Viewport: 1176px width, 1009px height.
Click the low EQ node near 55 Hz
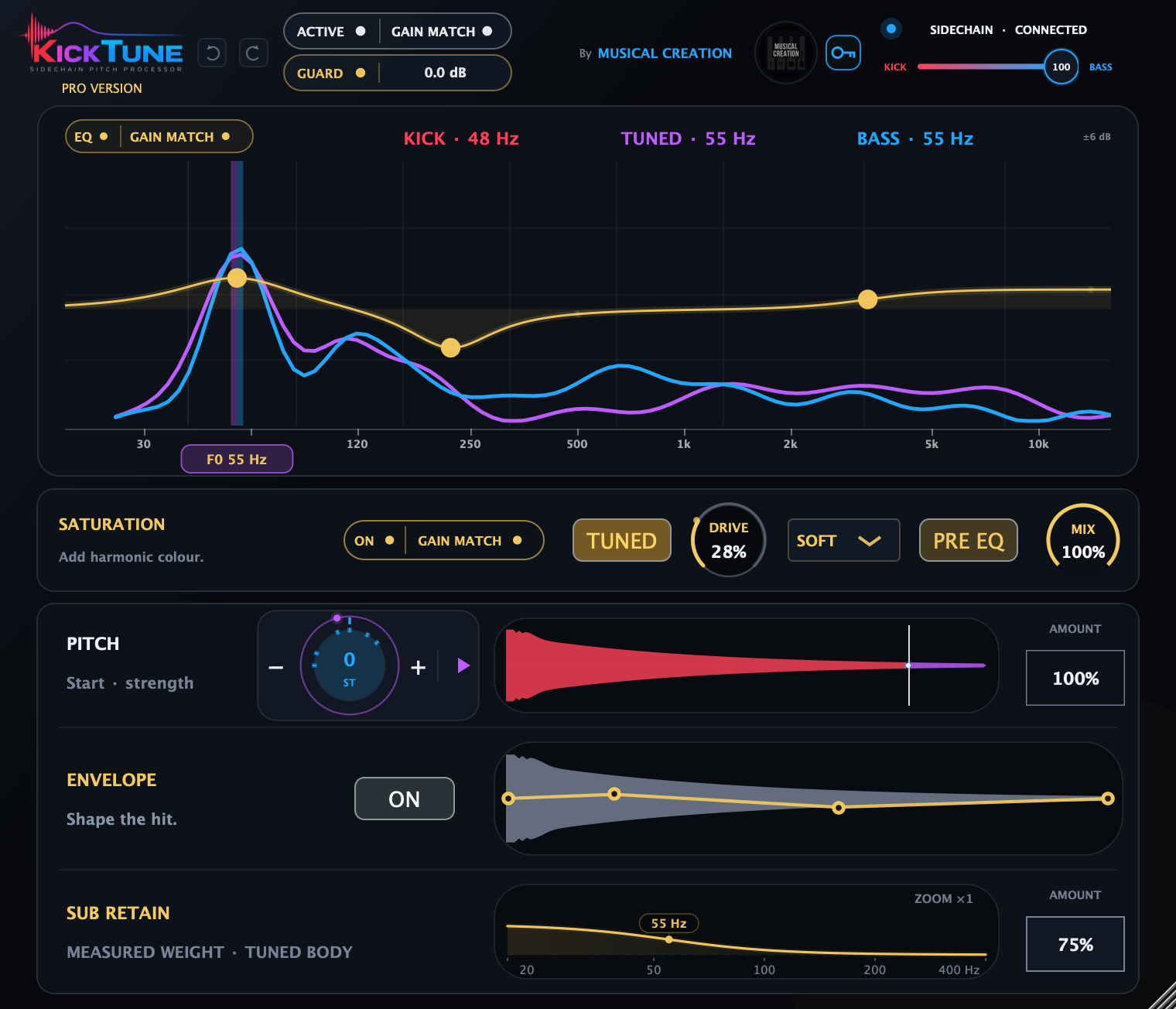[x=238, y=278]
